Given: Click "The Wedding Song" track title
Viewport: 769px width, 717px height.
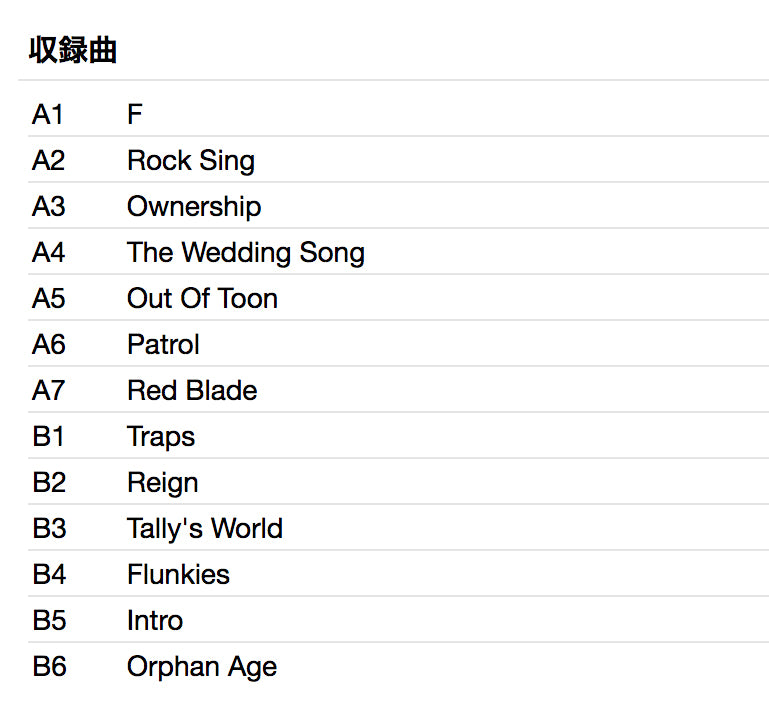Looking at the screenshot, I should click(x=245, y=253).
